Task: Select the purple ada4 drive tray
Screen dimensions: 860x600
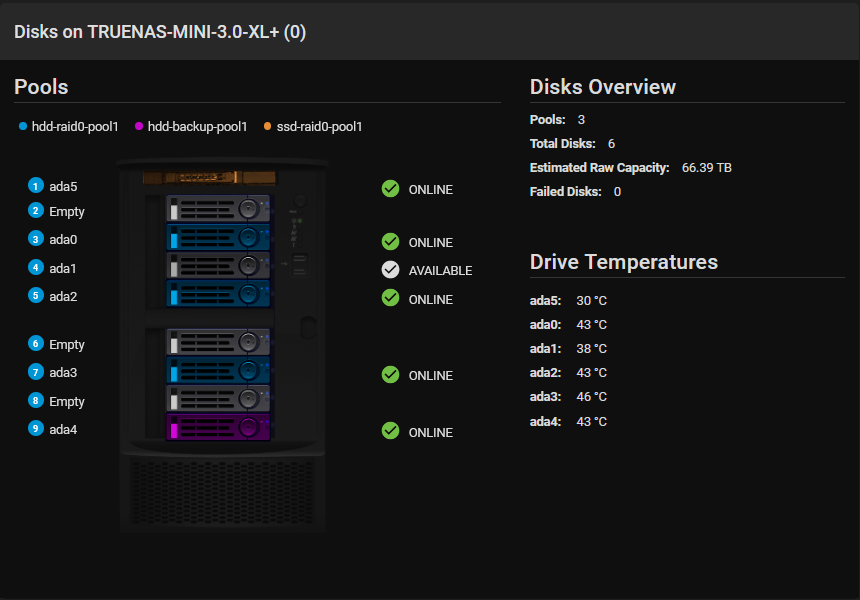Action: (x=218, y=427)
